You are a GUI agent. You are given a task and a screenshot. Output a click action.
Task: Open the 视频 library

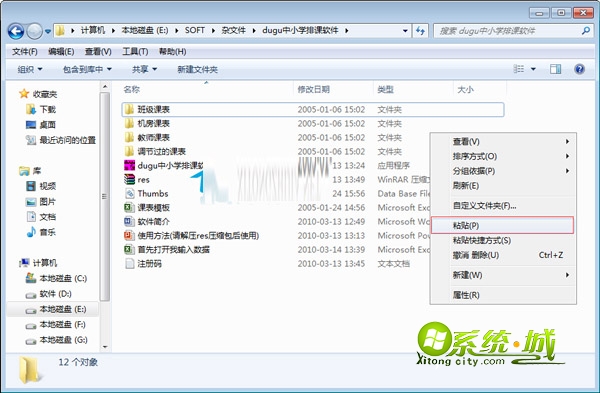pyautogui.click(x=41, y=186)
